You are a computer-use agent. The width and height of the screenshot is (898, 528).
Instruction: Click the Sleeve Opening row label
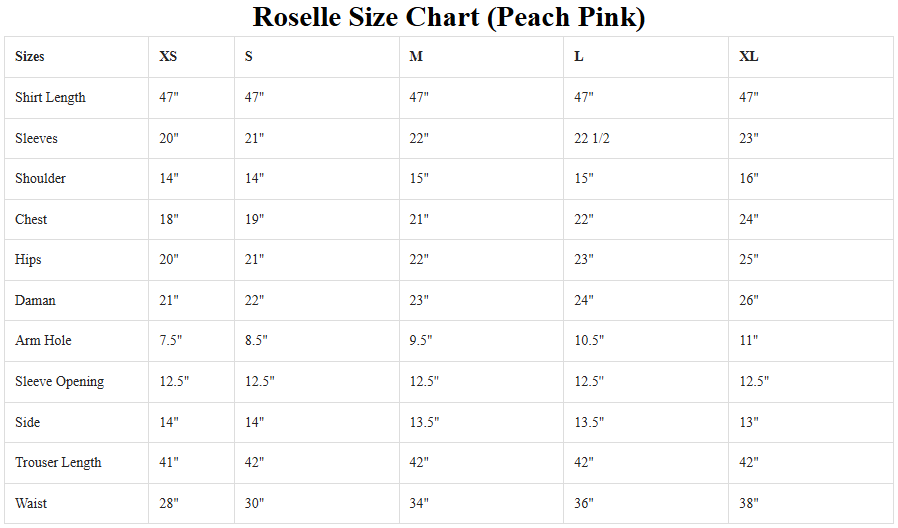(x=59, y=382)
